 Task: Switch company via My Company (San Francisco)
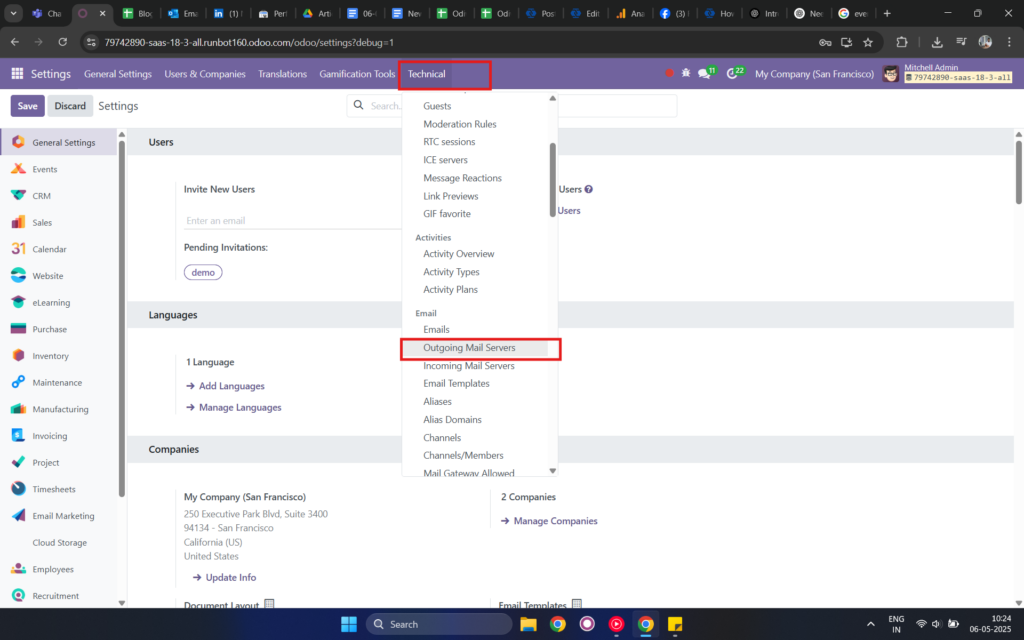click(x=814, y=74)
